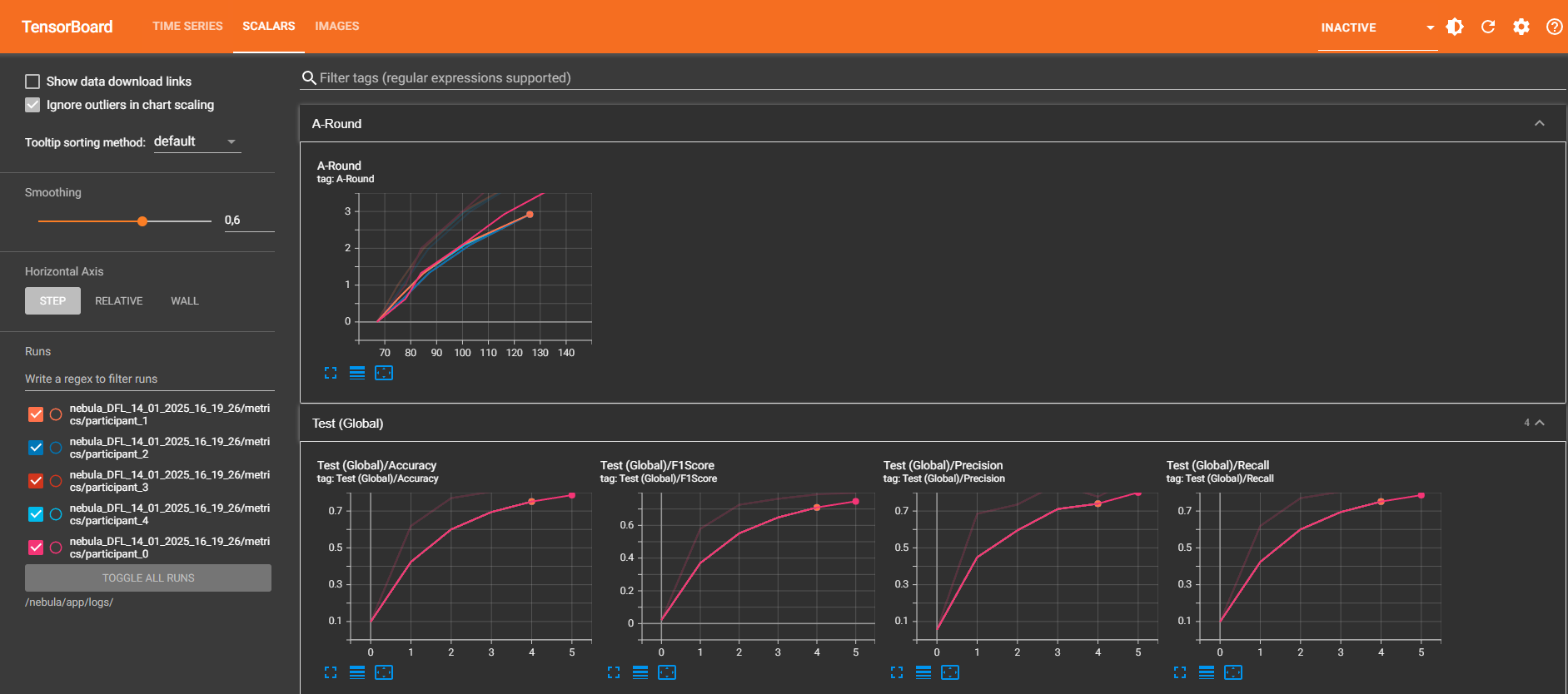Toggle y-axis log scale on the A-Round chart

tap(357, 373)
